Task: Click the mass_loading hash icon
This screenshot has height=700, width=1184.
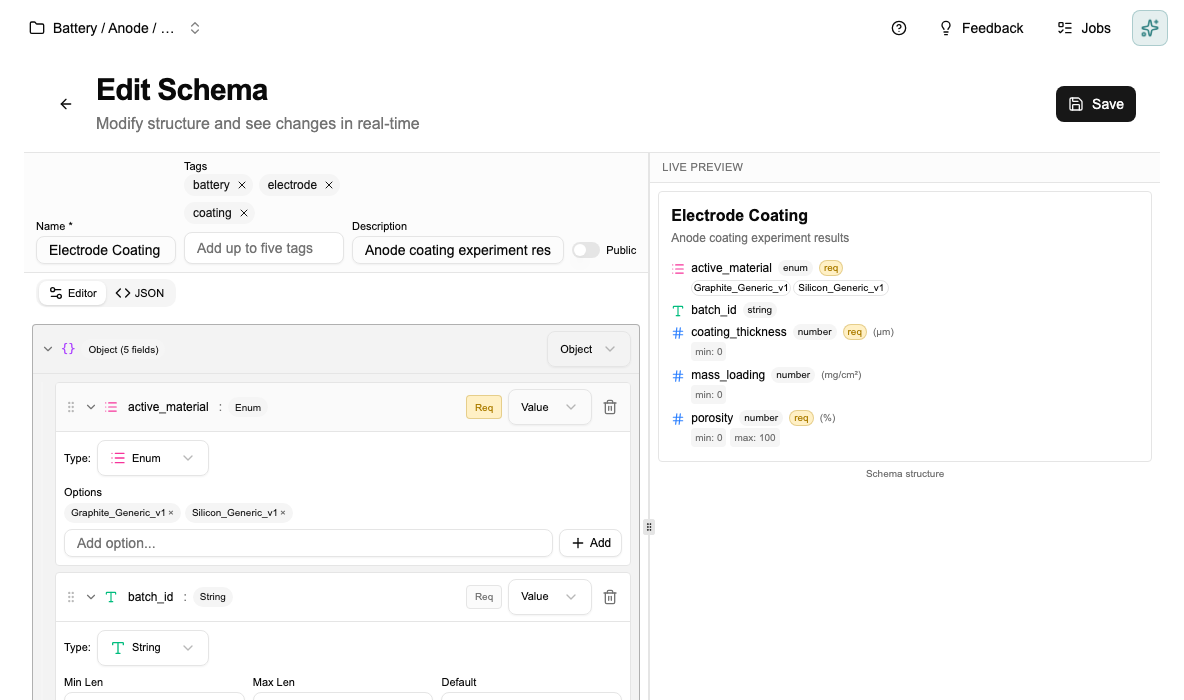Action: pyautogui.click(x=678, y=375)
